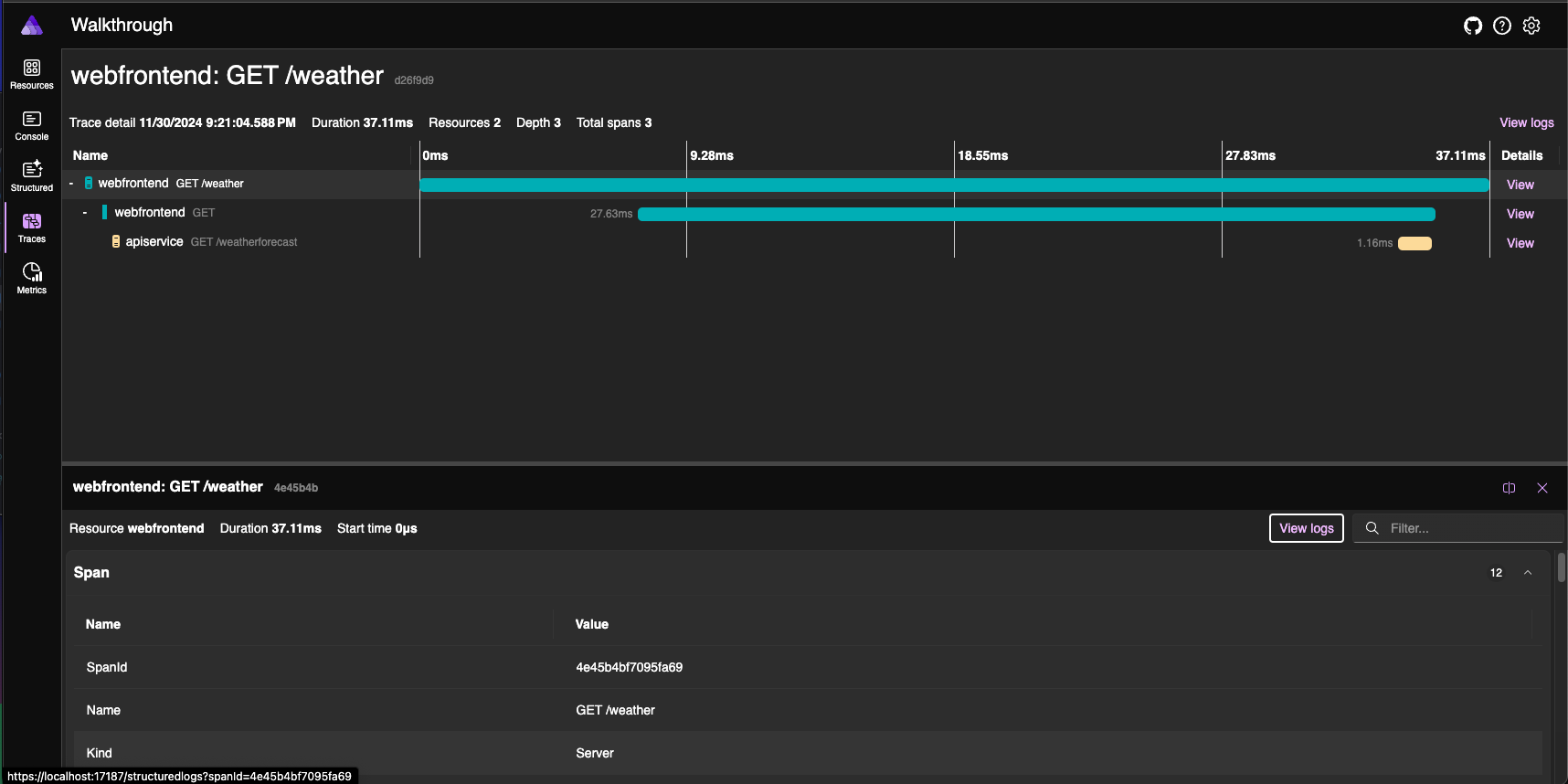Image resolution: width=1568 pixels, height=784 pixels.
Task: View details for the apiservice span
Action: (1520, 243)
